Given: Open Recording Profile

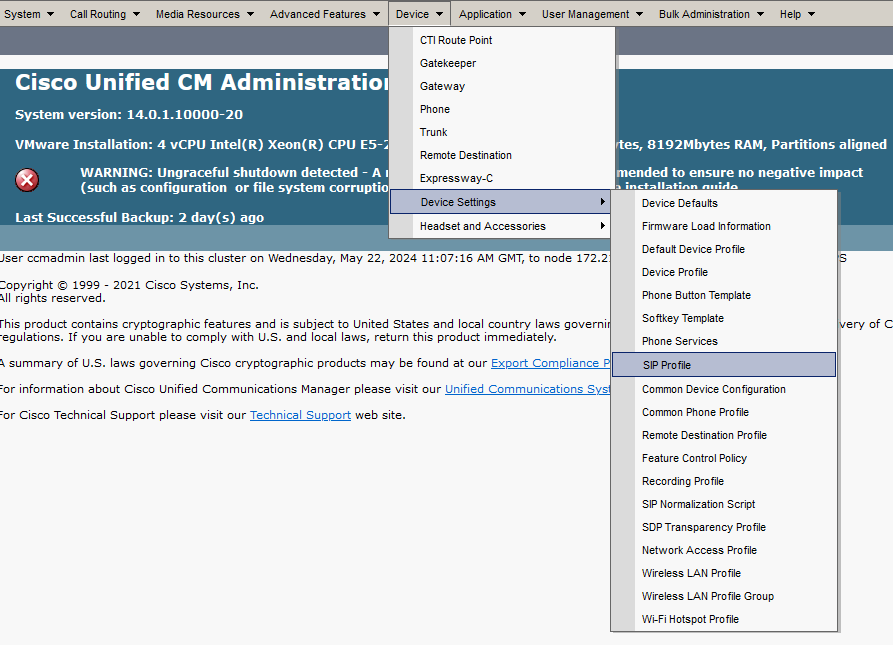Looking at the screenshot, I should [724, 482].
